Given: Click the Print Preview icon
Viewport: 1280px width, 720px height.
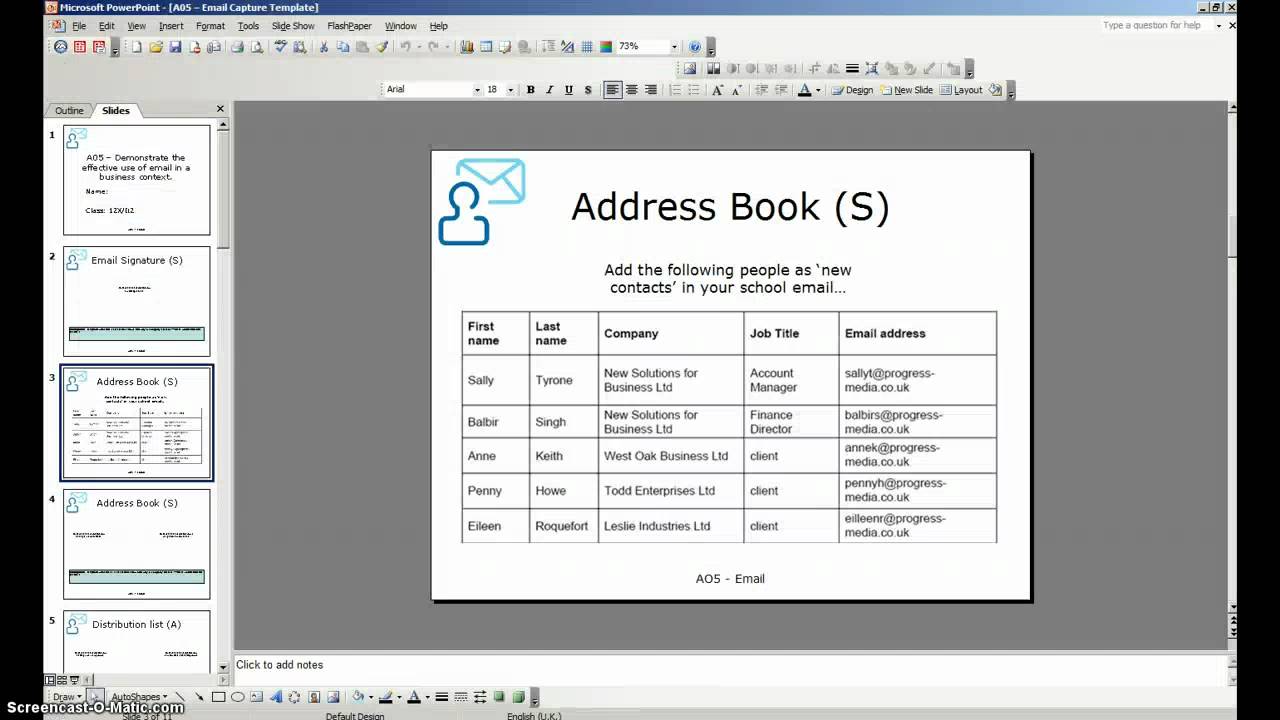Looking at the screenshot, I should click(x=257, y=46).
